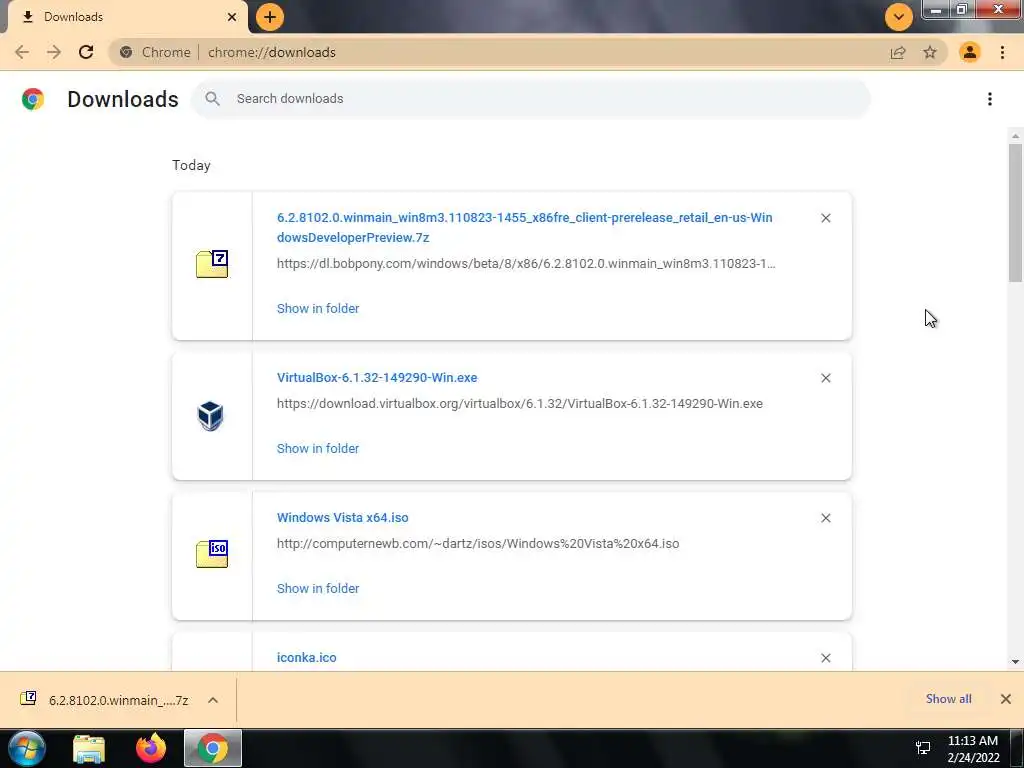Viewport: 1024px width, 768px height.
Task: Click the ISO file icon
Action: 212,554
